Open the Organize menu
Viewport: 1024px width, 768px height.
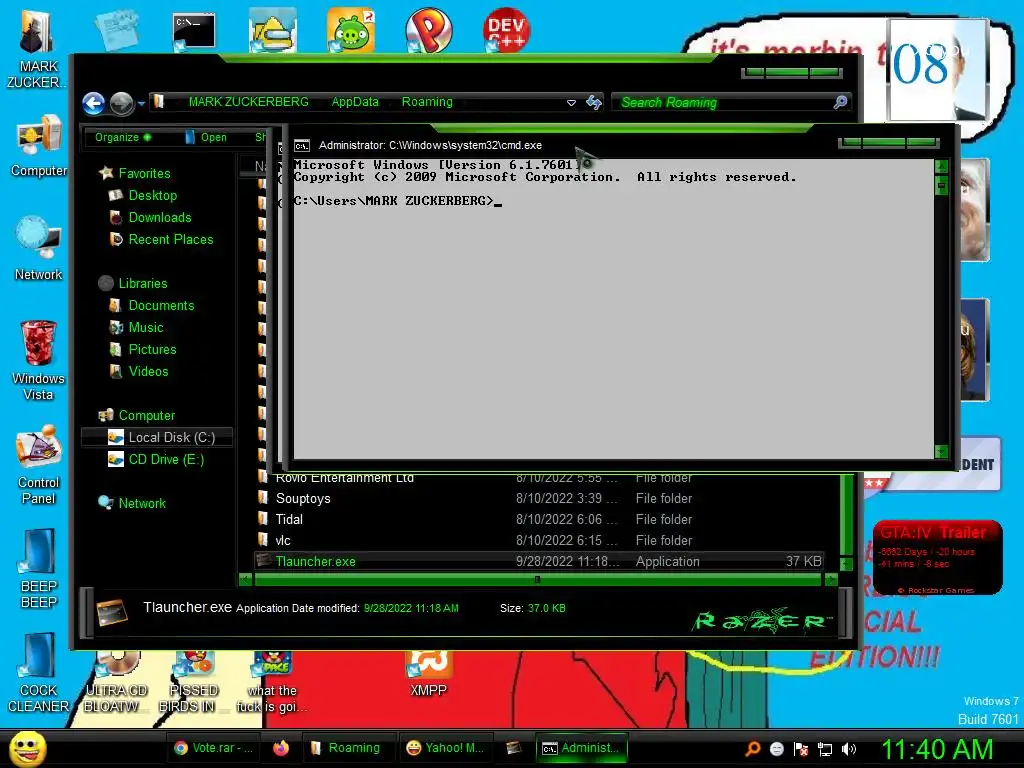(122, 137)
